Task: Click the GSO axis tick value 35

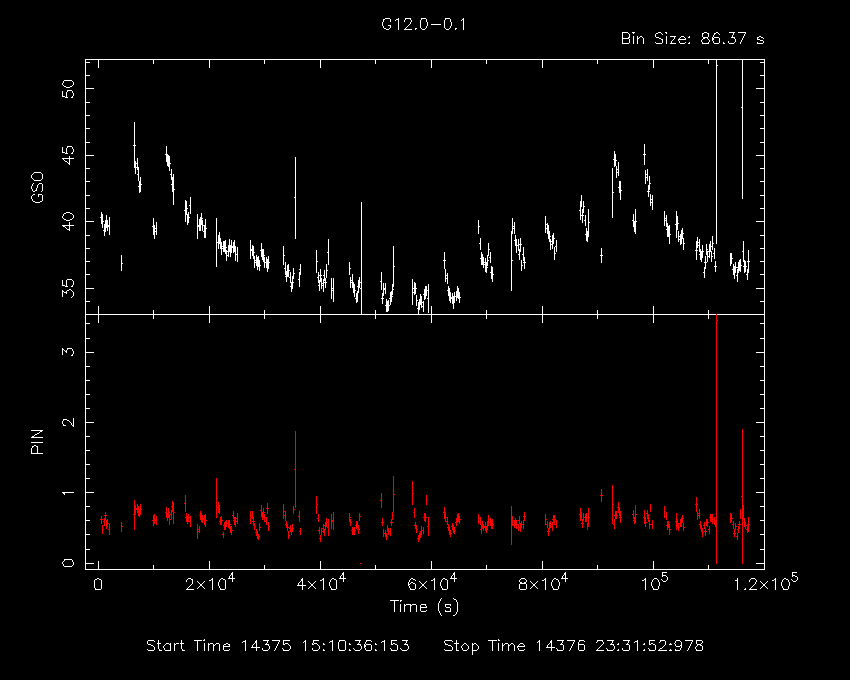Action: click(68, 288)
